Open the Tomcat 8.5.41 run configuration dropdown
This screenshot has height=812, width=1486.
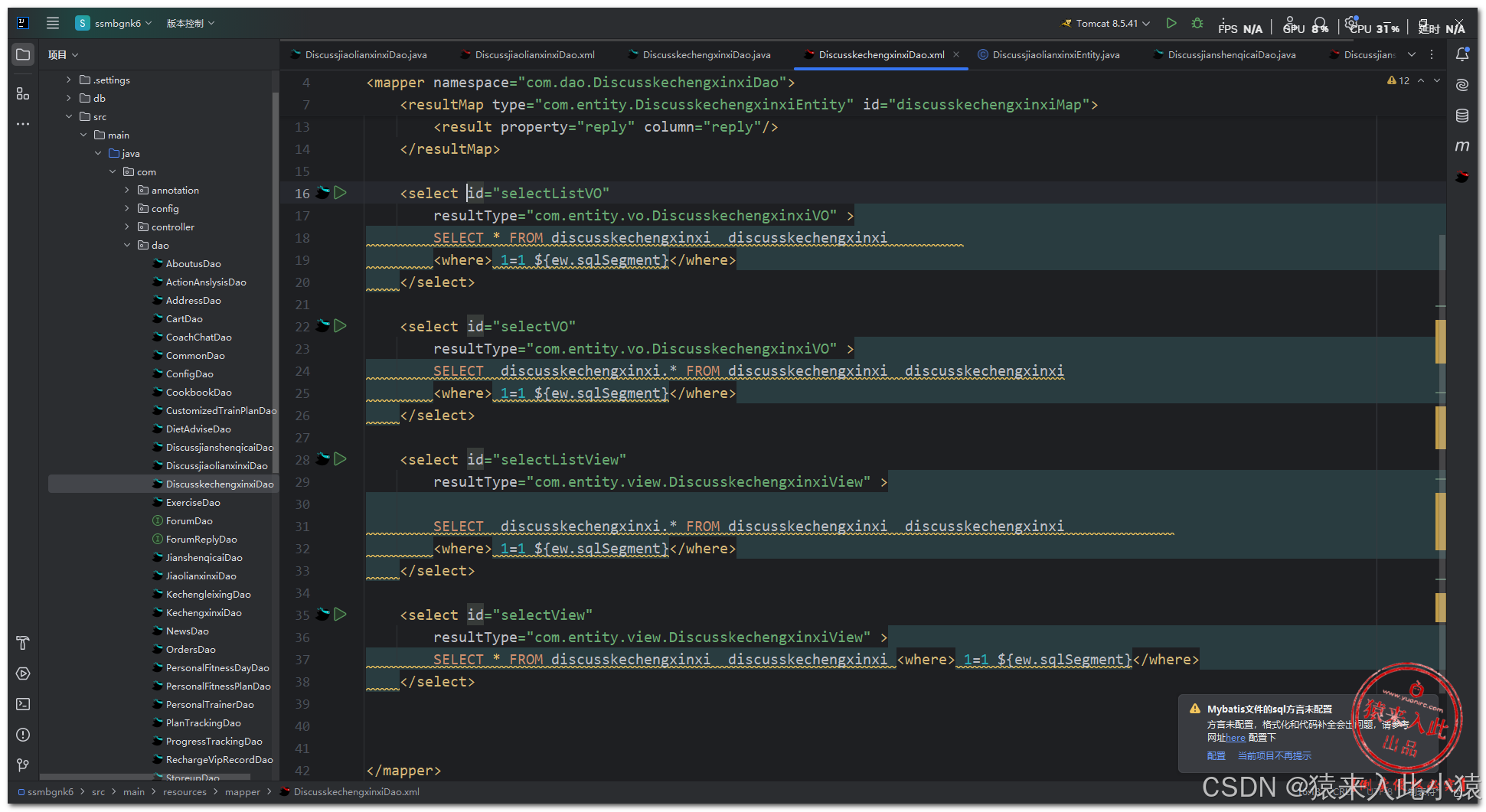[1106, 23]
